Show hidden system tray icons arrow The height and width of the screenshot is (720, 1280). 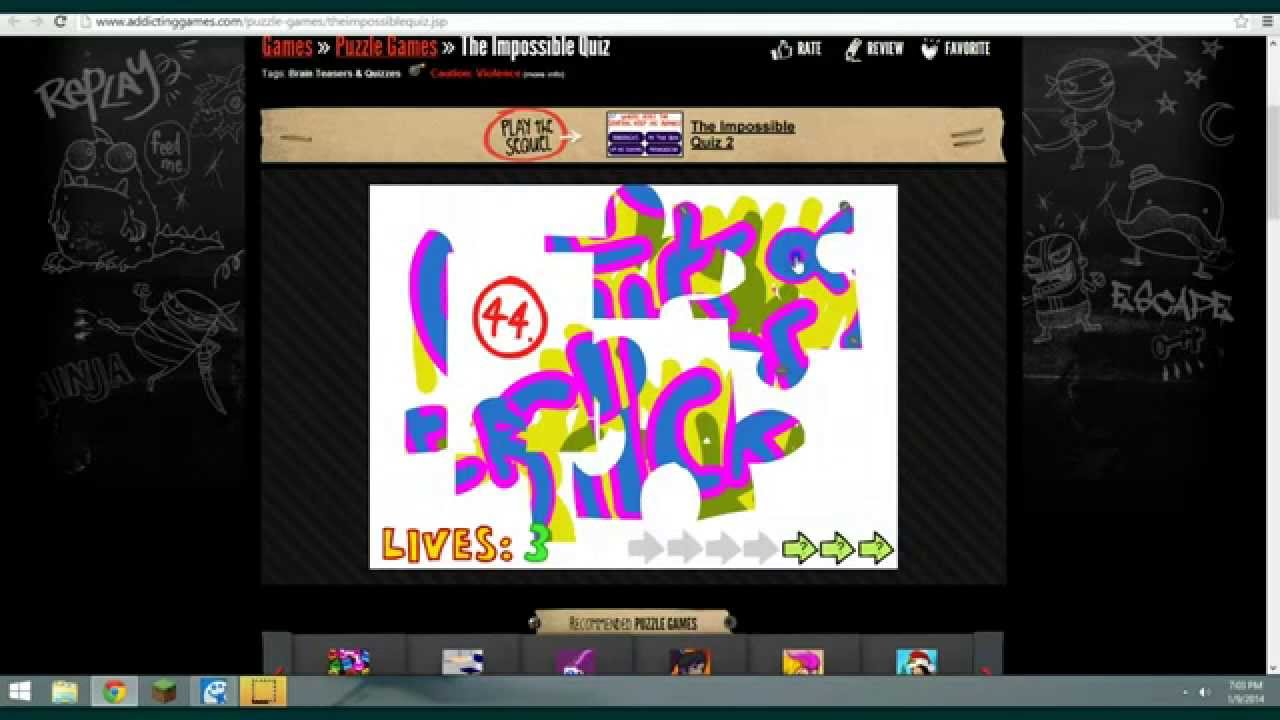coord(1186,692)
